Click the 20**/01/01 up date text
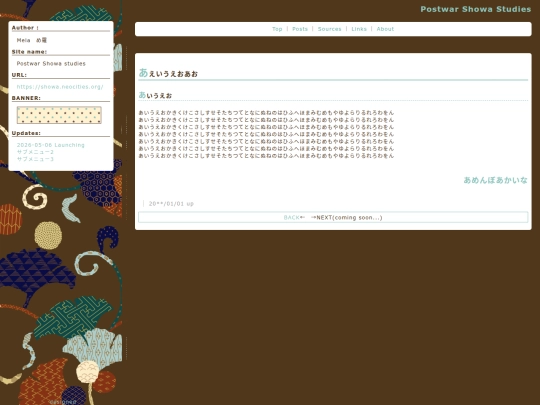The height and width of the screenshot is (405, 540). (x=171, y=204)
